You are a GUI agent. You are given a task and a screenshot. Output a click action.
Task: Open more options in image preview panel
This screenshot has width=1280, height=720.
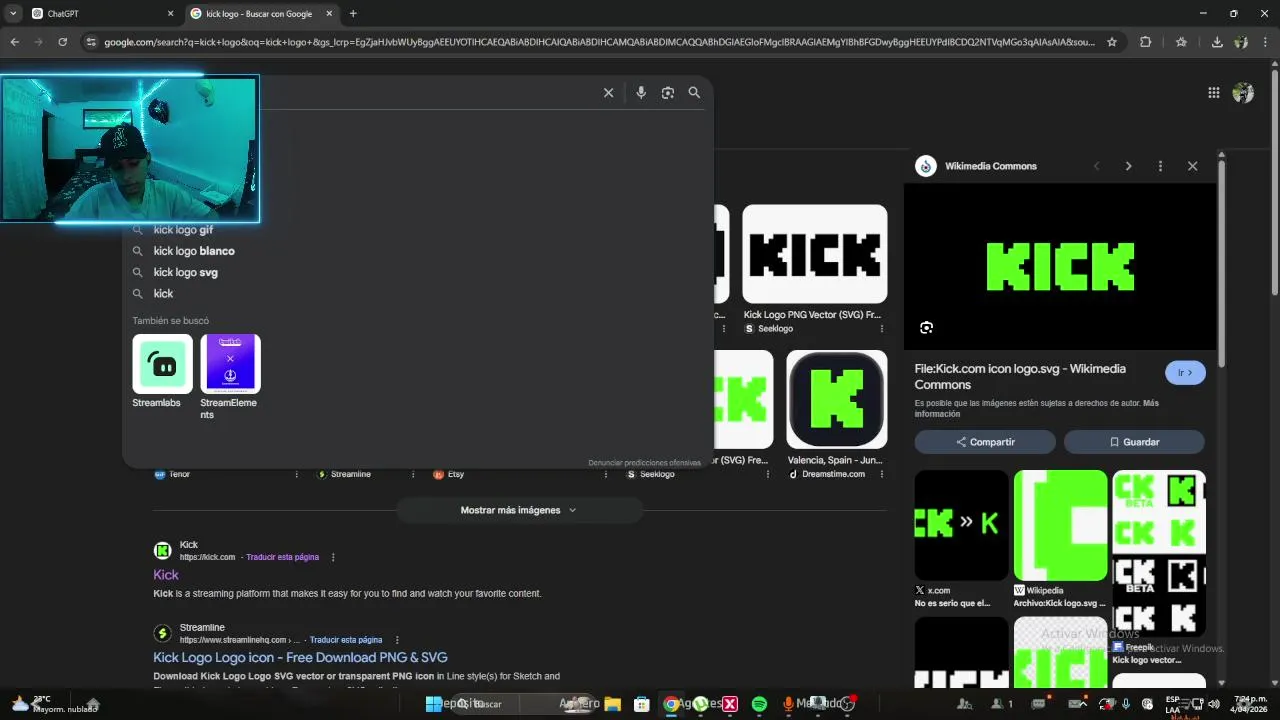pyautogui.click(x=1160, y=166)
